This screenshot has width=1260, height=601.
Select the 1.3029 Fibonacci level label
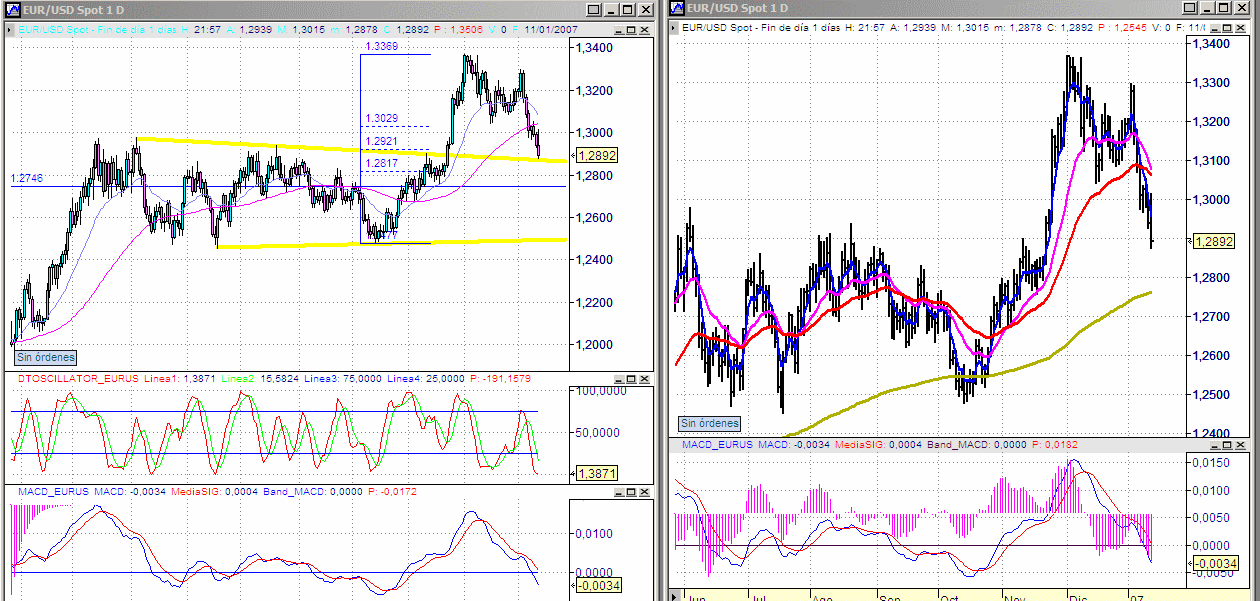tap(381, 118)
